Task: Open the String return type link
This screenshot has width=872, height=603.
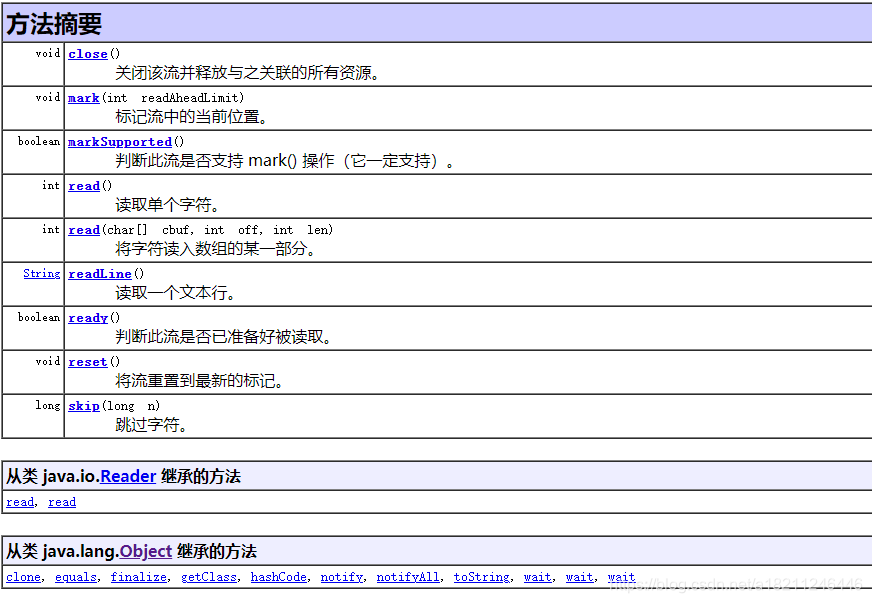Action: pyautogui.click(x=42, y=274)
